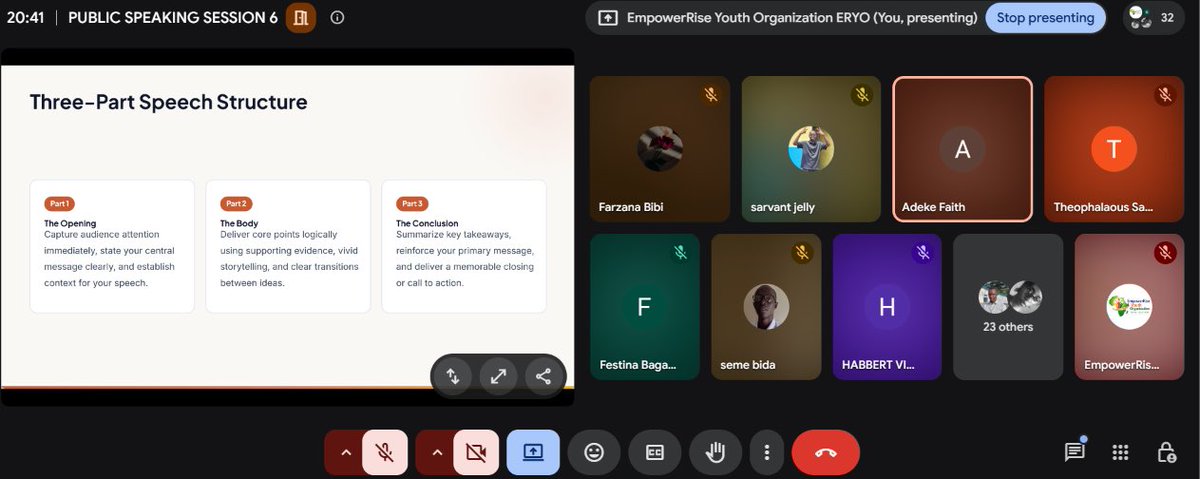The image size is (1200, 479).
Task: Click muted mic icon on Festina tile
Action: [x=680, y=253]
